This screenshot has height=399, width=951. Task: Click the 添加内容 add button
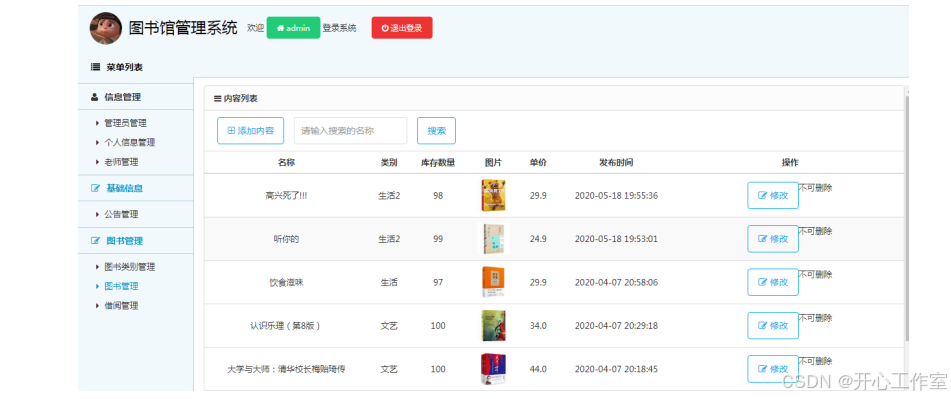[x=250, y=131]
